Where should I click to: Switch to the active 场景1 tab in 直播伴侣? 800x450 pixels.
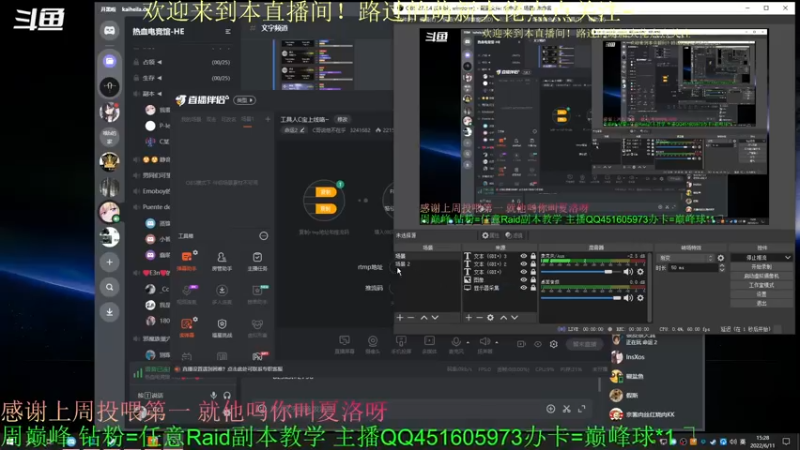click(247, 119)
